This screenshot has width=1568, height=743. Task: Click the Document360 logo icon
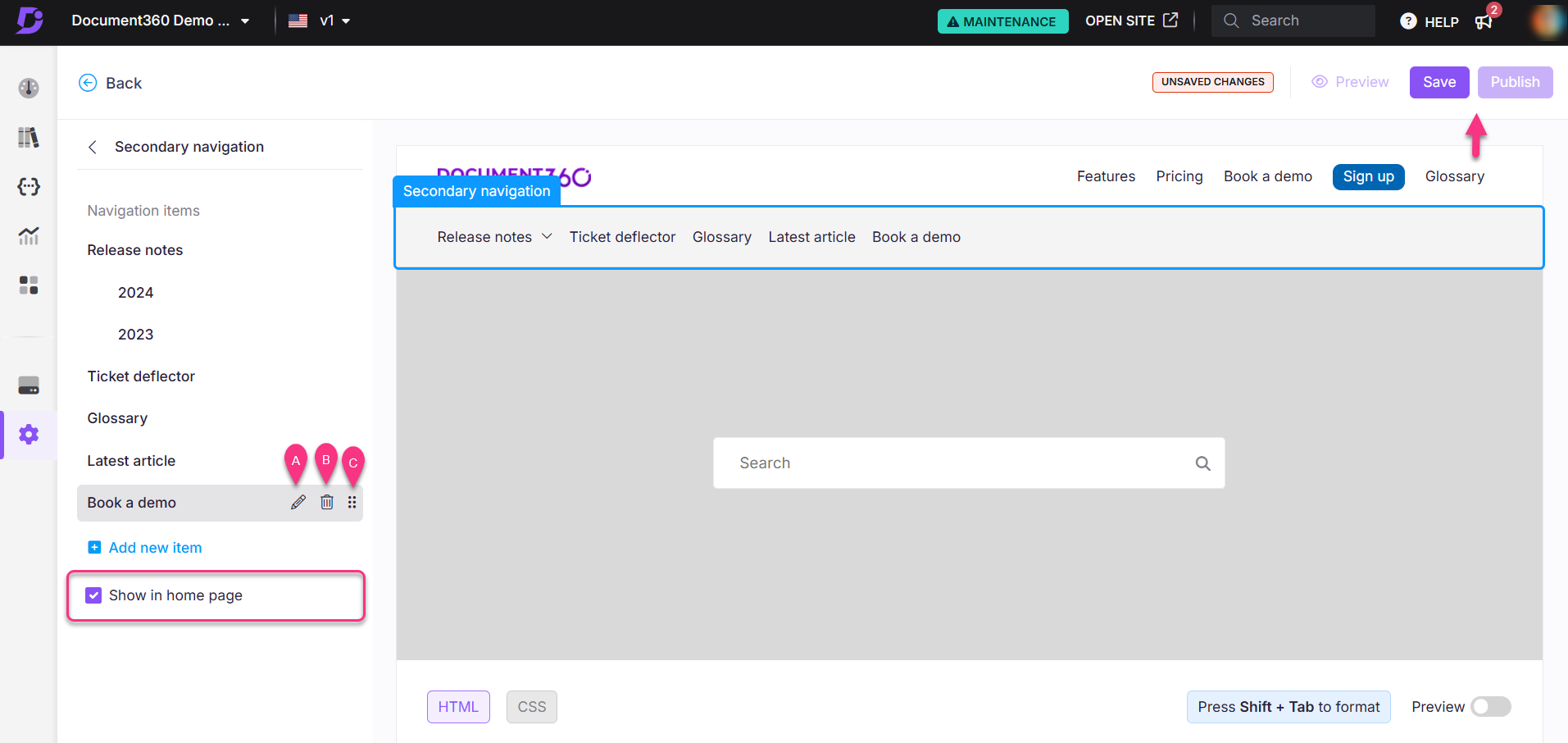30,20
